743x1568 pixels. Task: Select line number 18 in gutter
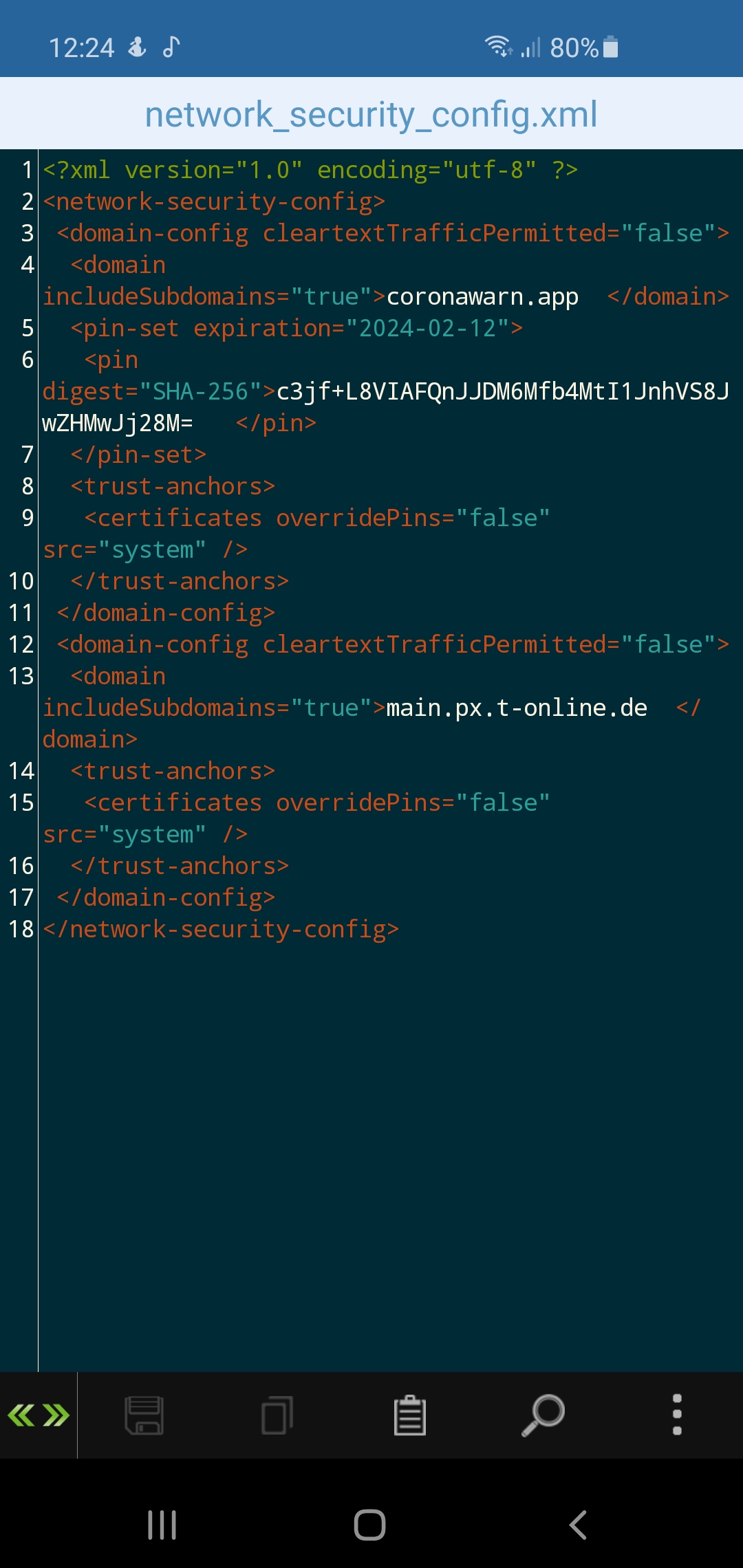pos(21,930)
